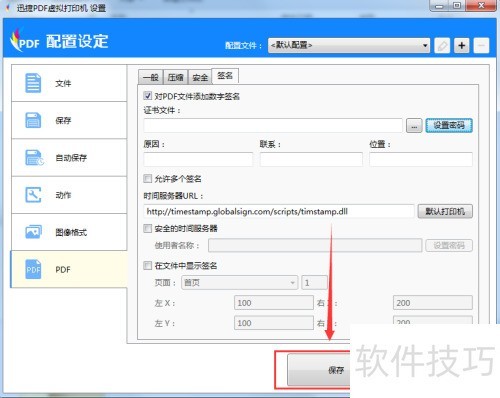Click the 左 Y field showing 100

point(274,323)
